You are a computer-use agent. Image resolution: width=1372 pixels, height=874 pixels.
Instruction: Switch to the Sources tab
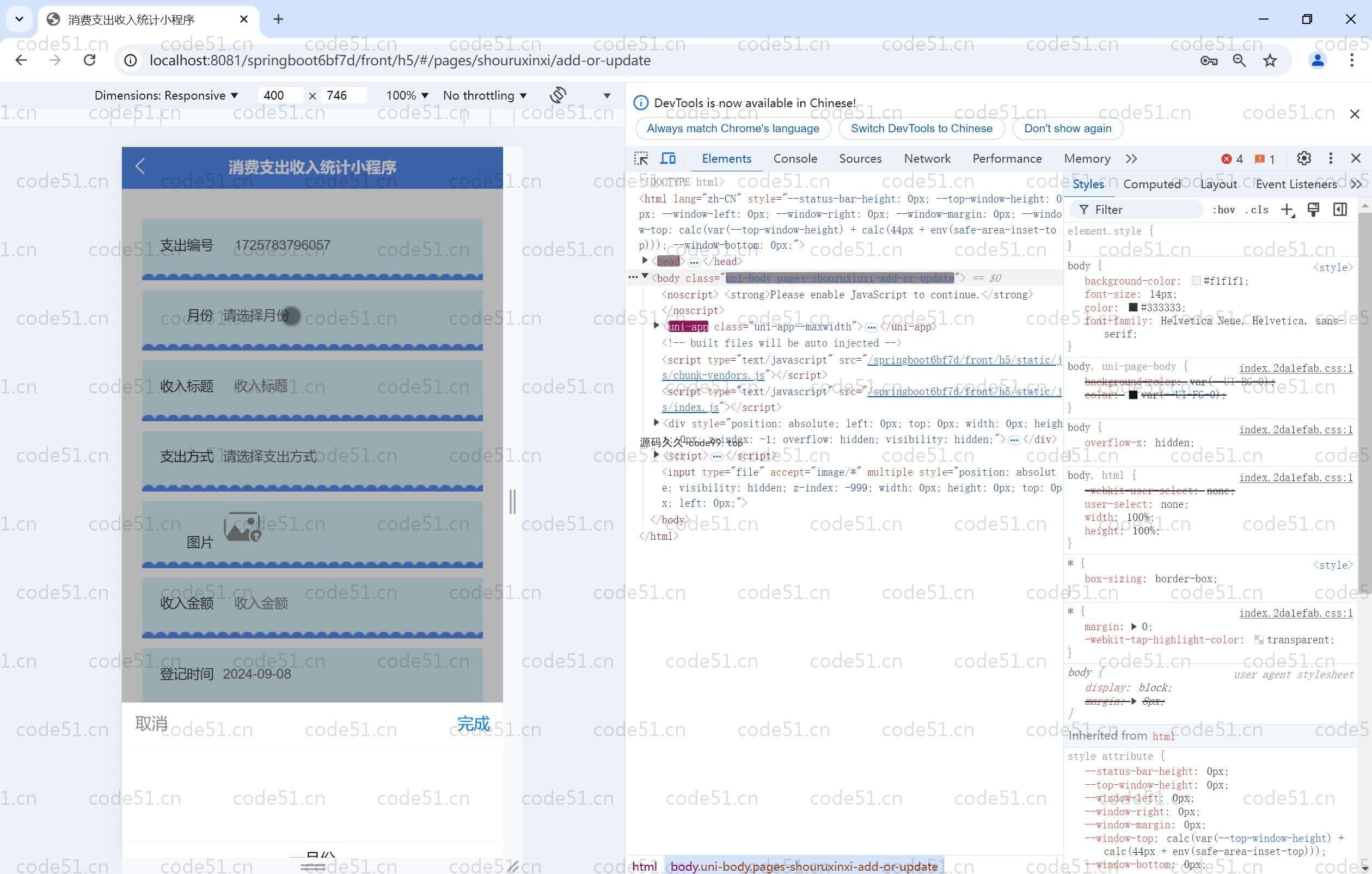pyautogui.click(x=860, y=159)
